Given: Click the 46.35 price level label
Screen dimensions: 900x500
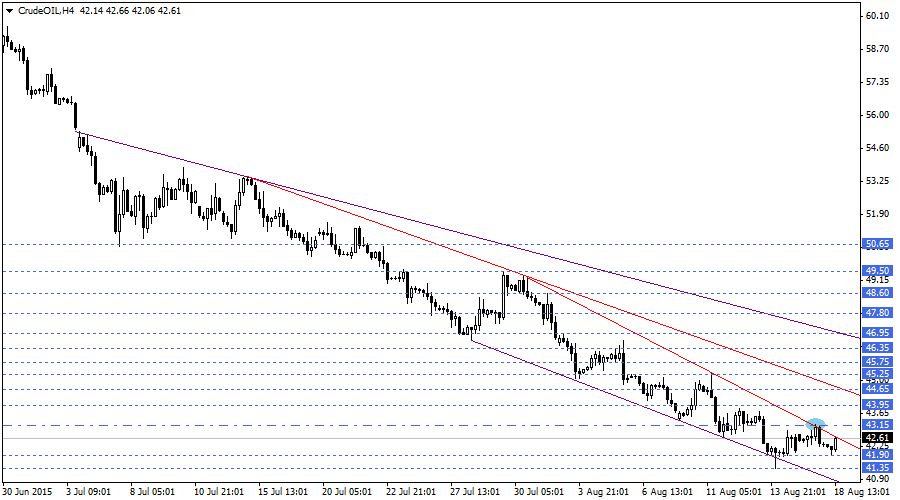Looking at the screenshot, I should click(x=878, y=348).
